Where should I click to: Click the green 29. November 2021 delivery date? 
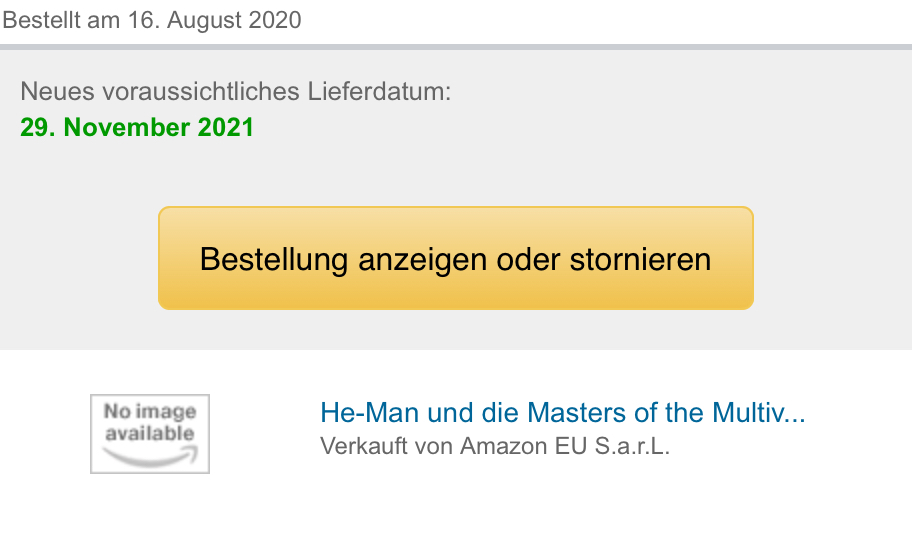click(x=137, y=127)
